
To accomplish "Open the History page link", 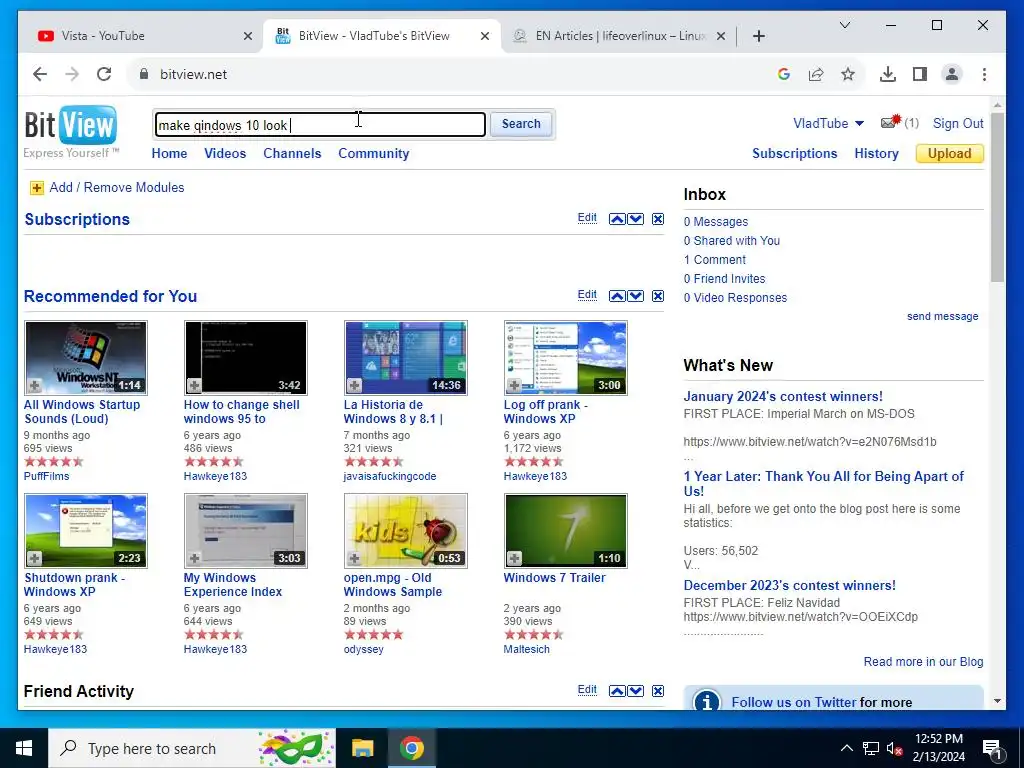I will (x=876, y=153).
